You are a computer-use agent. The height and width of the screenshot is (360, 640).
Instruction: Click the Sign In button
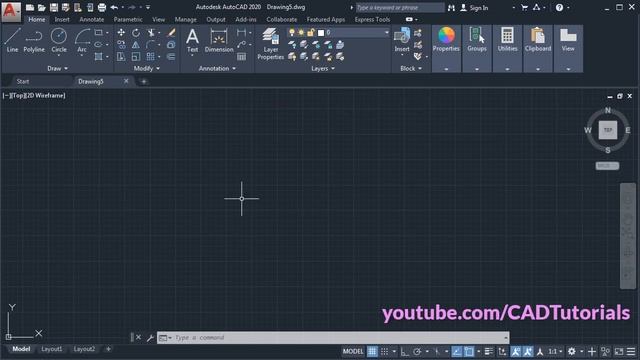click(x=474, y=7)
